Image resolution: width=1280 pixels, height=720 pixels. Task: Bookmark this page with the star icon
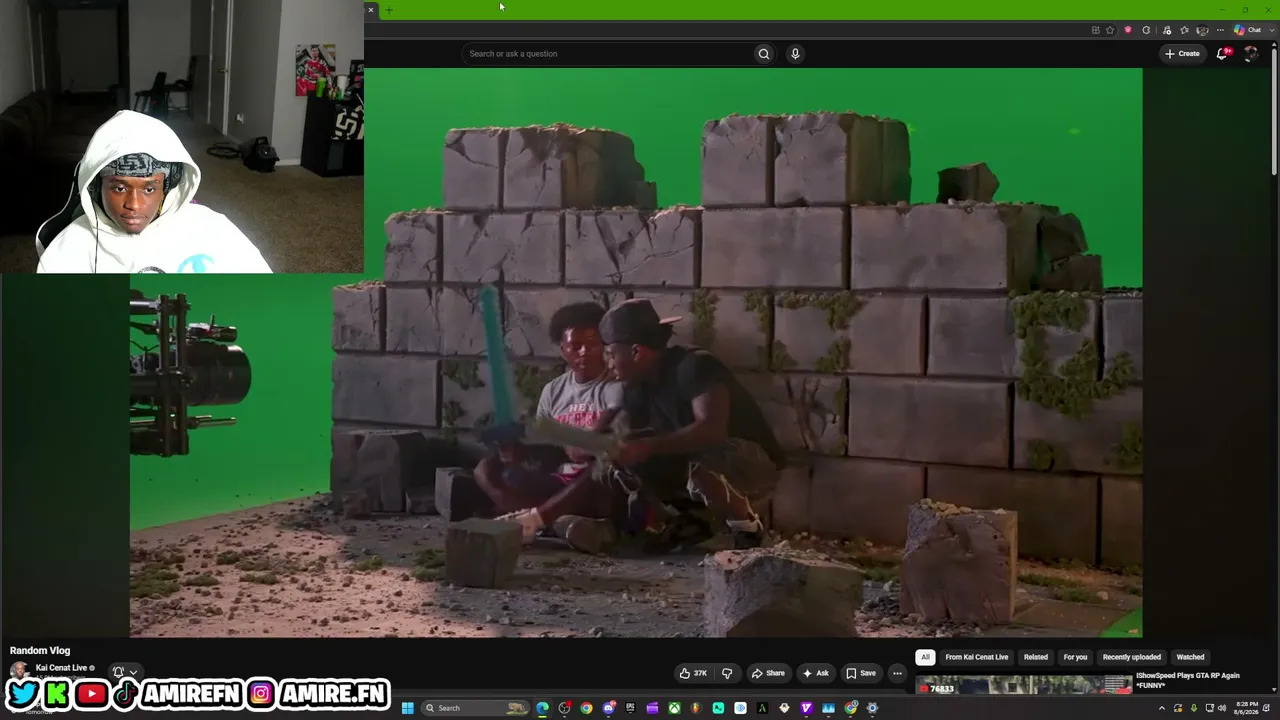pos(1110,30)
